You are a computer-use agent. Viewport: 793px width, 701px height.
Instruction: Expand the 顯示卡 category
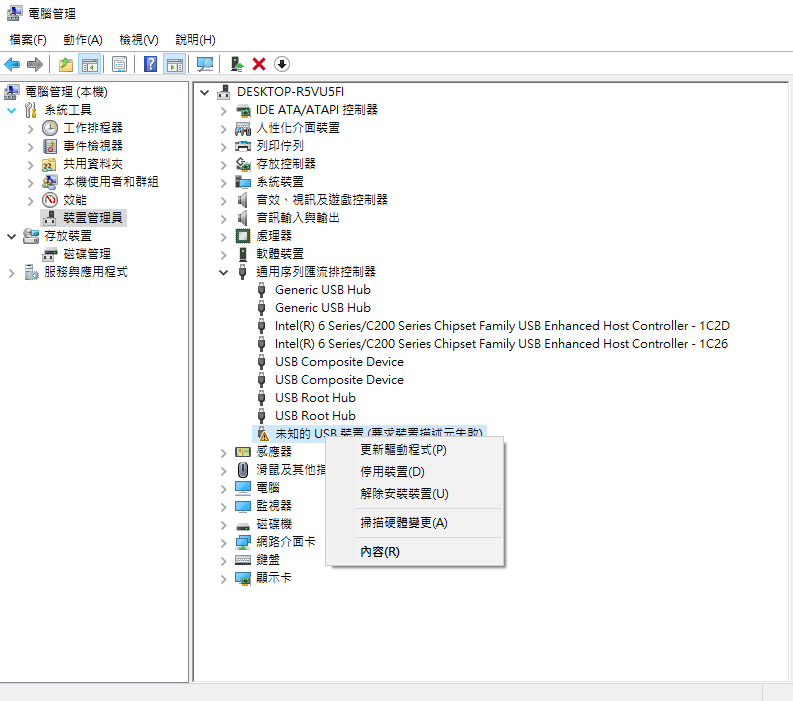point(224,579)
